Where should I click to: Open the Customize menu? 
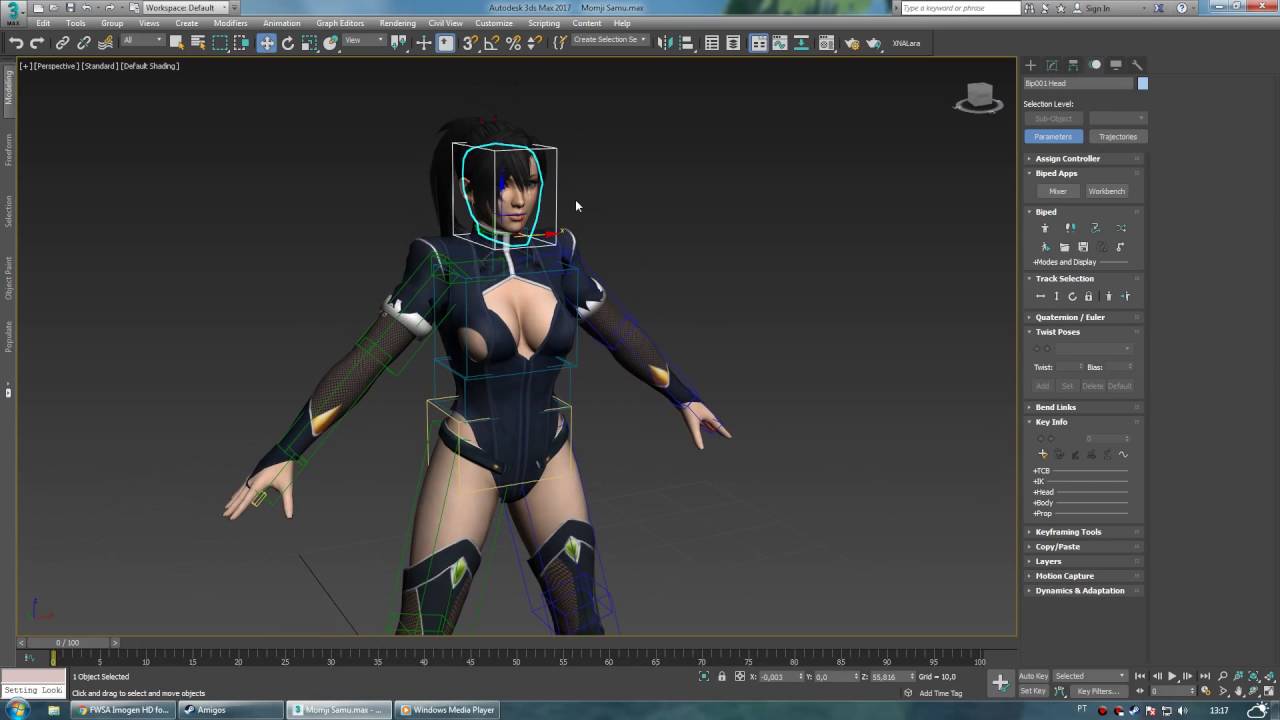tap(494, 23)
